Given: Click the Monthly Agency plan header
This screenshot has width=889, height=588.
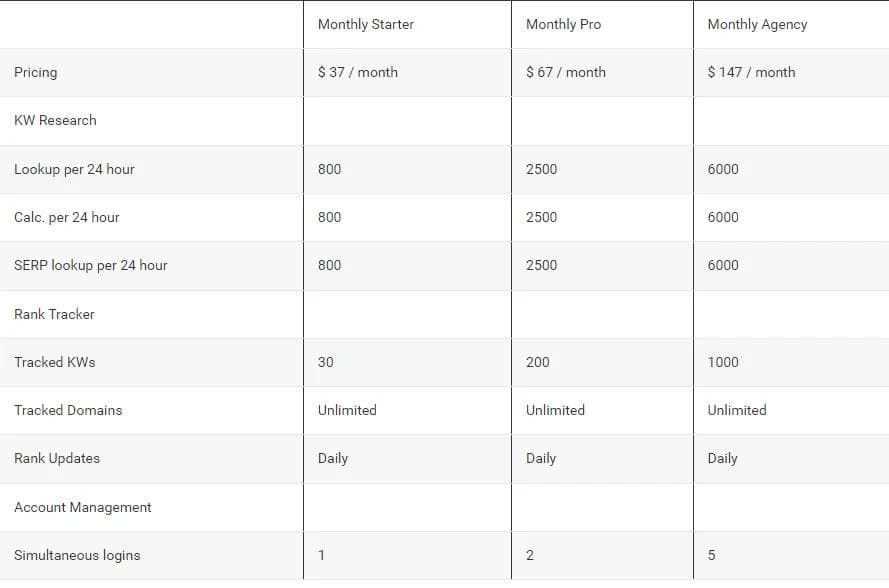Looking at the screenshot, I should (757, 24).
